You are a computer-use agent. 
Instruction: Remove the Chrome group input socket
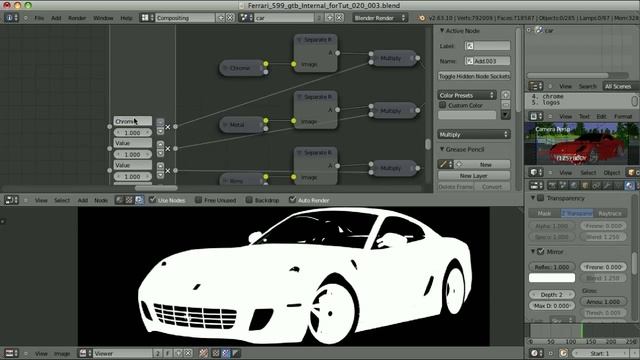168,127
